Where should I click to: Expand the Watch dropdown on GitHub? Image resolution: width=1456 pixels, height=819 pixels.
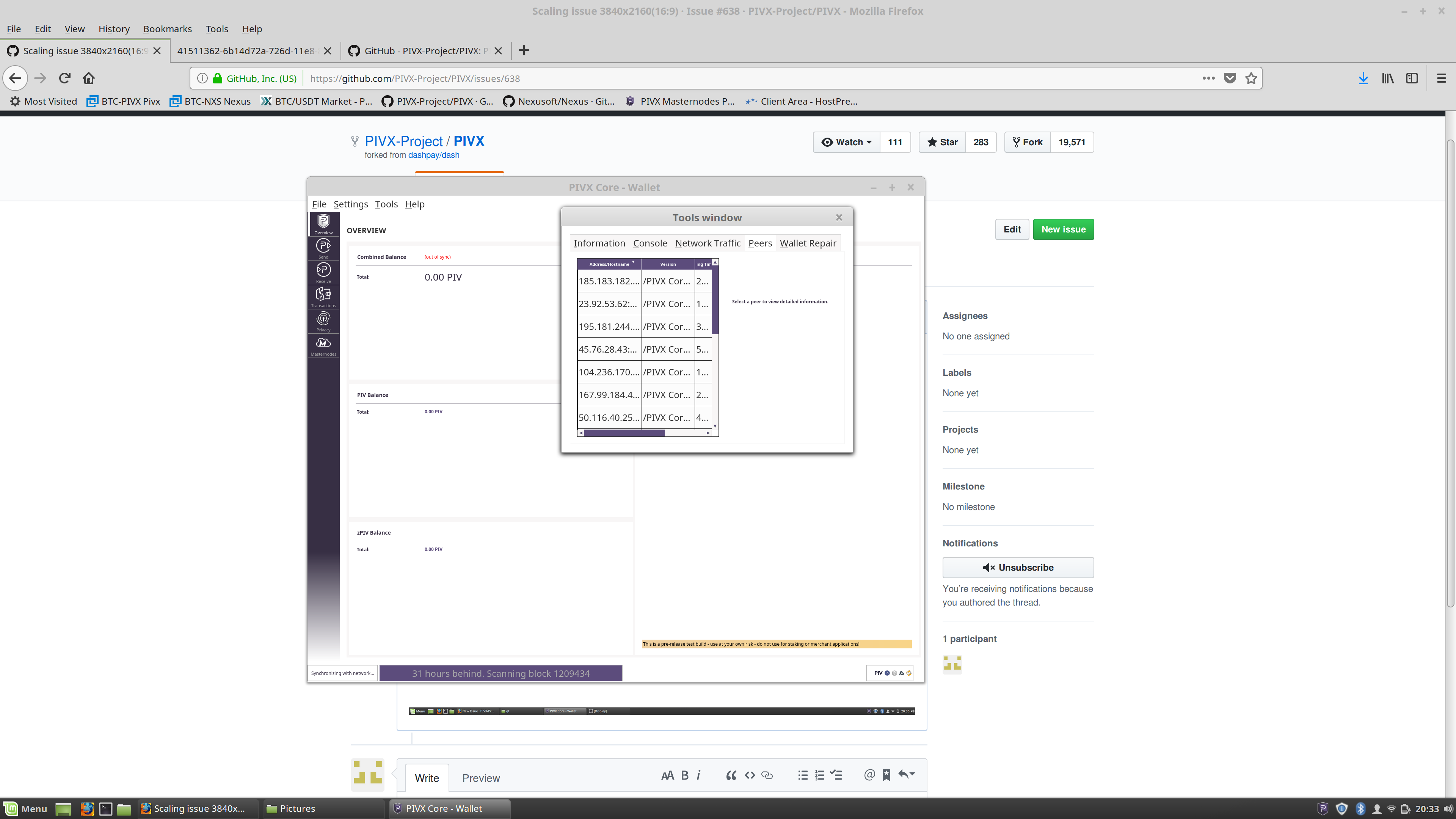click(x=846, y=142)
